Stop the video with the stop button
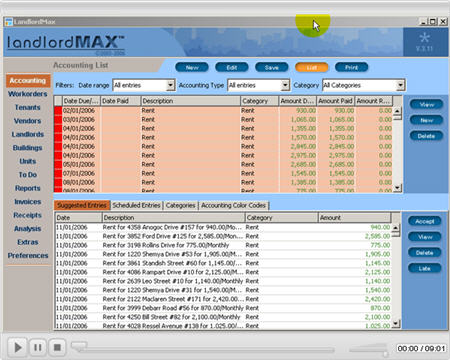Viewport: 450px width, 360px height. click(57, 348)
